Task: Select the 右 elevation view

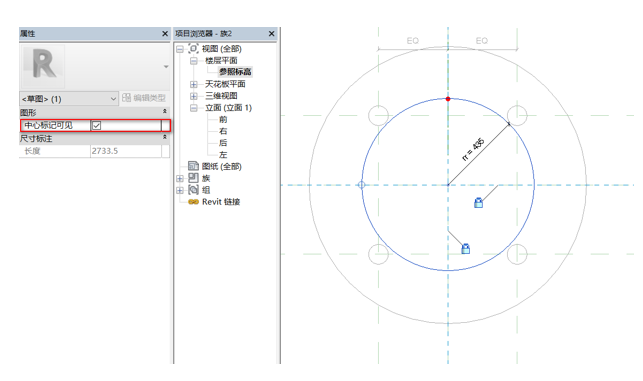Action: [x=223, y=131]
